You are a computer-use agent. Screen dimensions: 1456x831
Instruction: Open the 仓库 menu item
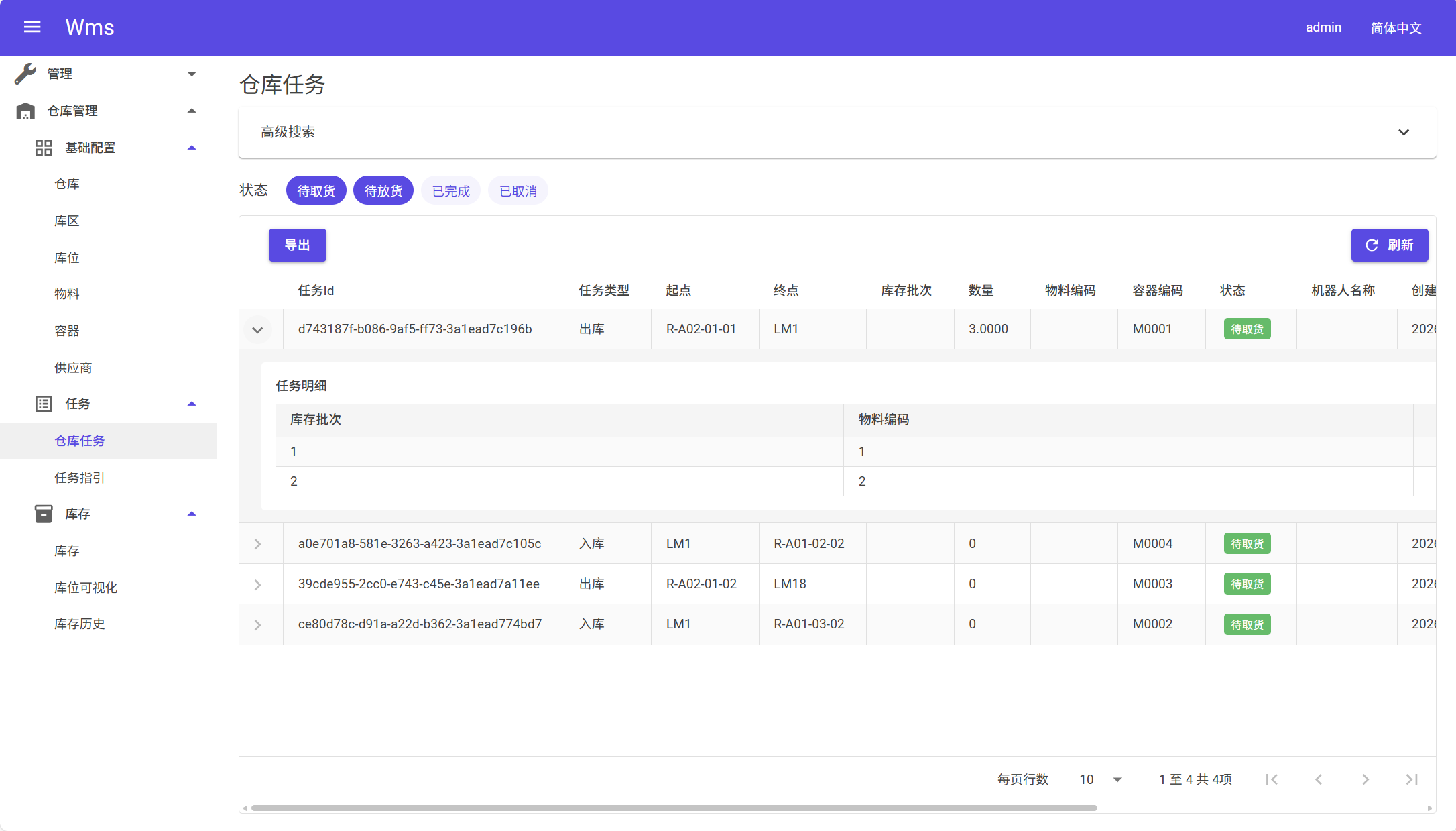pyautogui.click(x=67, y=184)
